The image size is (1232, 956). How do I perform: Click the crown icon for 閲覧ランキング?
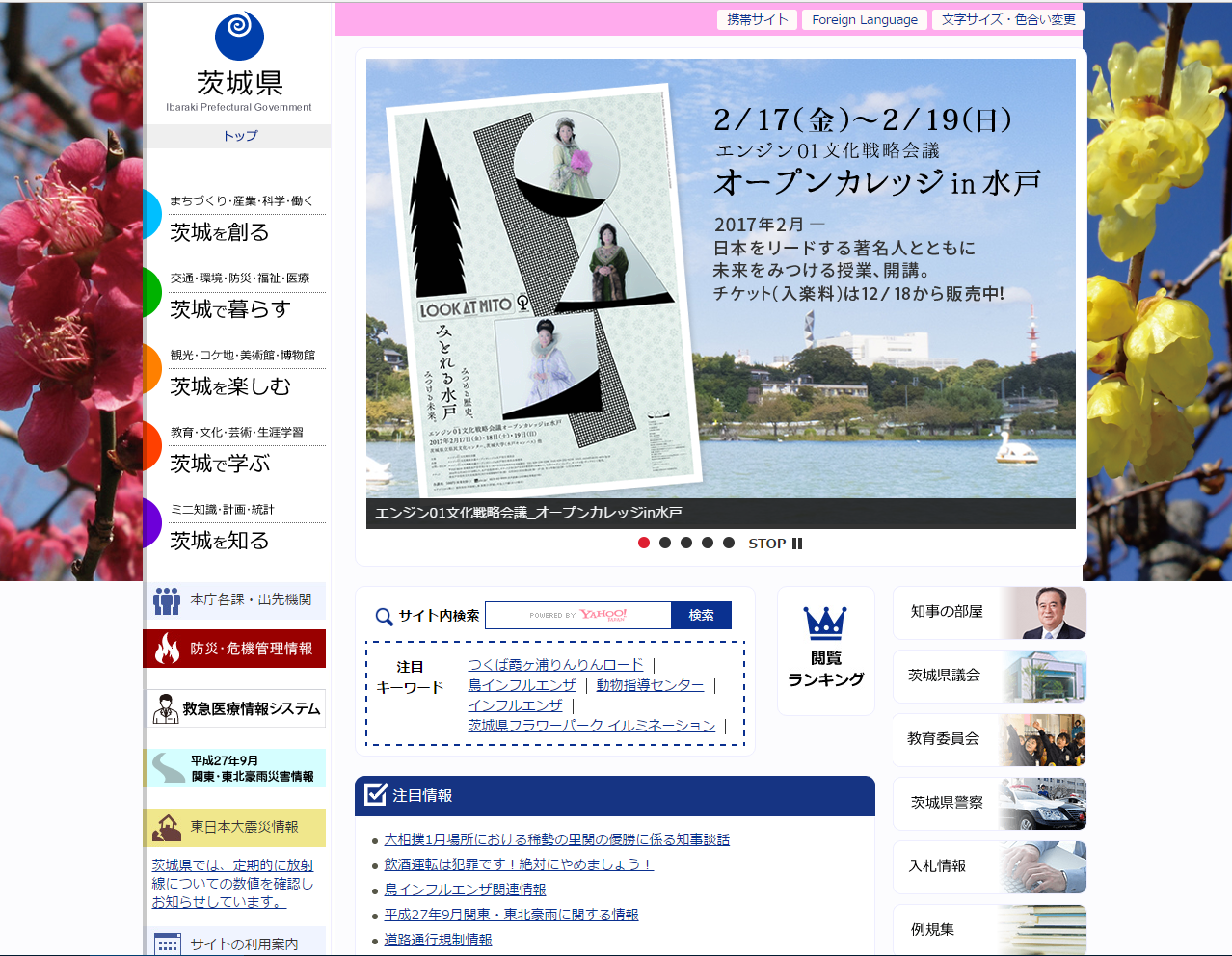pos(825,624)
